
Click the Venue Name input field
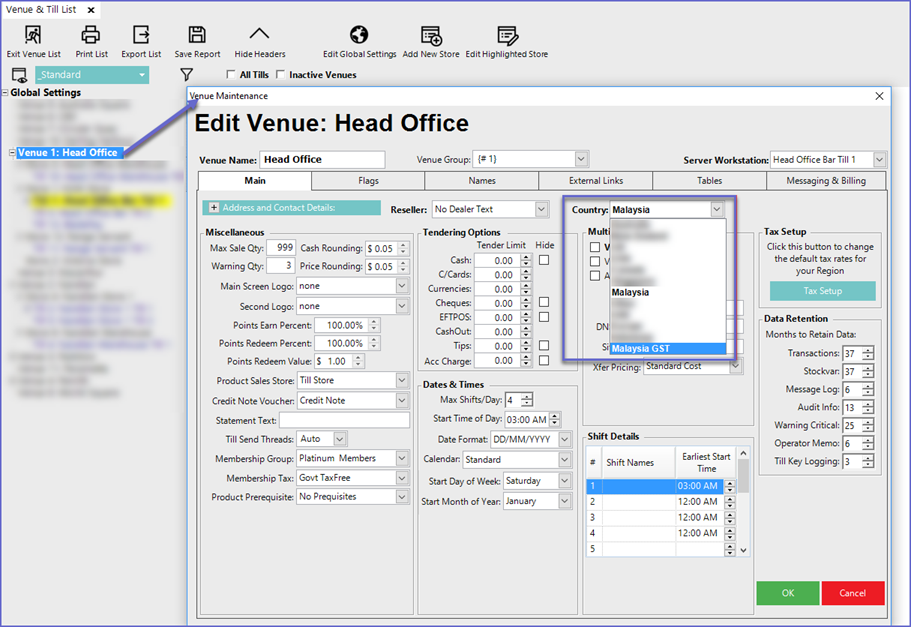(x=321, y=160)
